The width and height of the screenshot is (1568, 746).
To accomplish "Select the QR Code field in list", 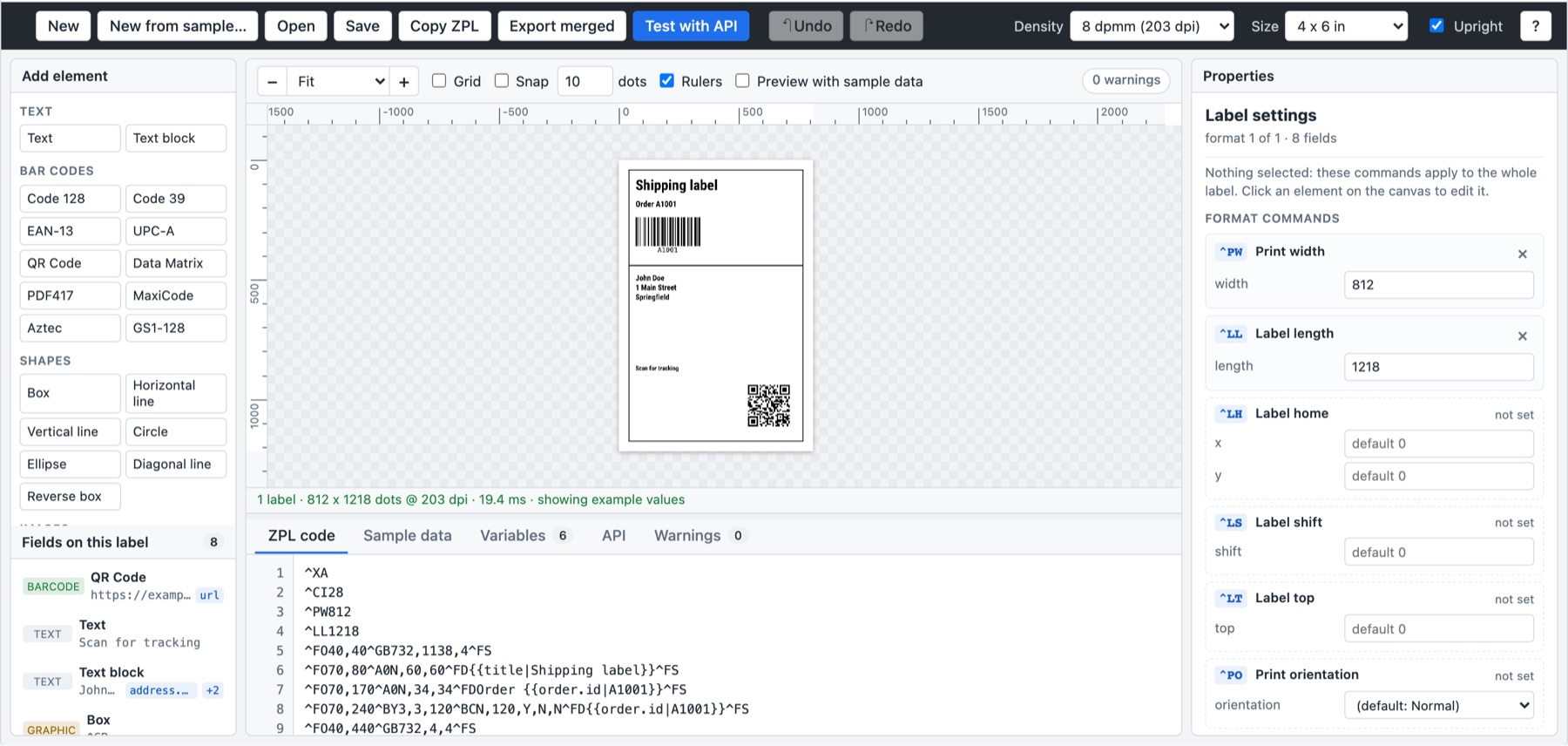I will 123,587.
